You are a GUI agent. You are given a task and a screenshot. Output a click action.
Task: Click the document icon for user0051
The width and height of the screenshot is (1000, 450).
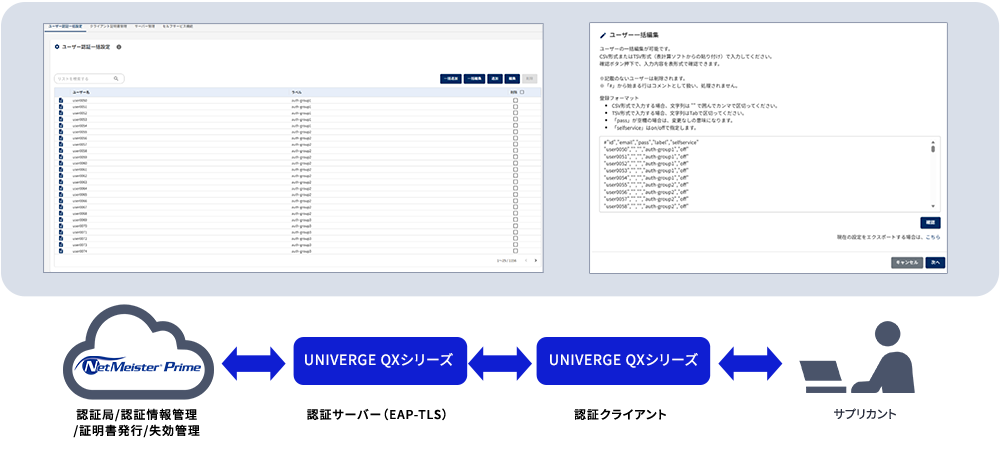coord(61,106)
